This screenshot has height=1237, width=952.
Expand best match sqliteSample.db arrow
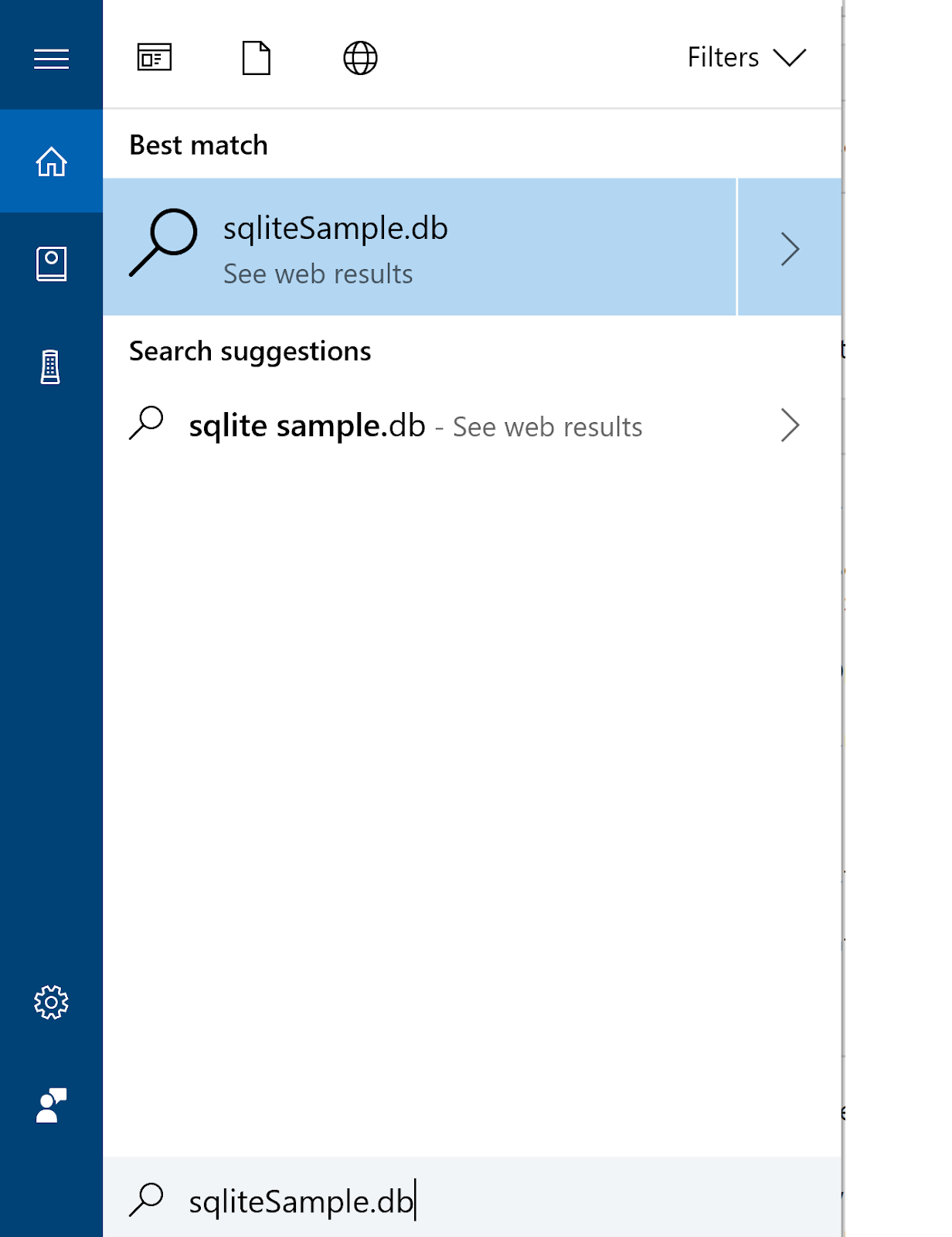tap(789, 248)
